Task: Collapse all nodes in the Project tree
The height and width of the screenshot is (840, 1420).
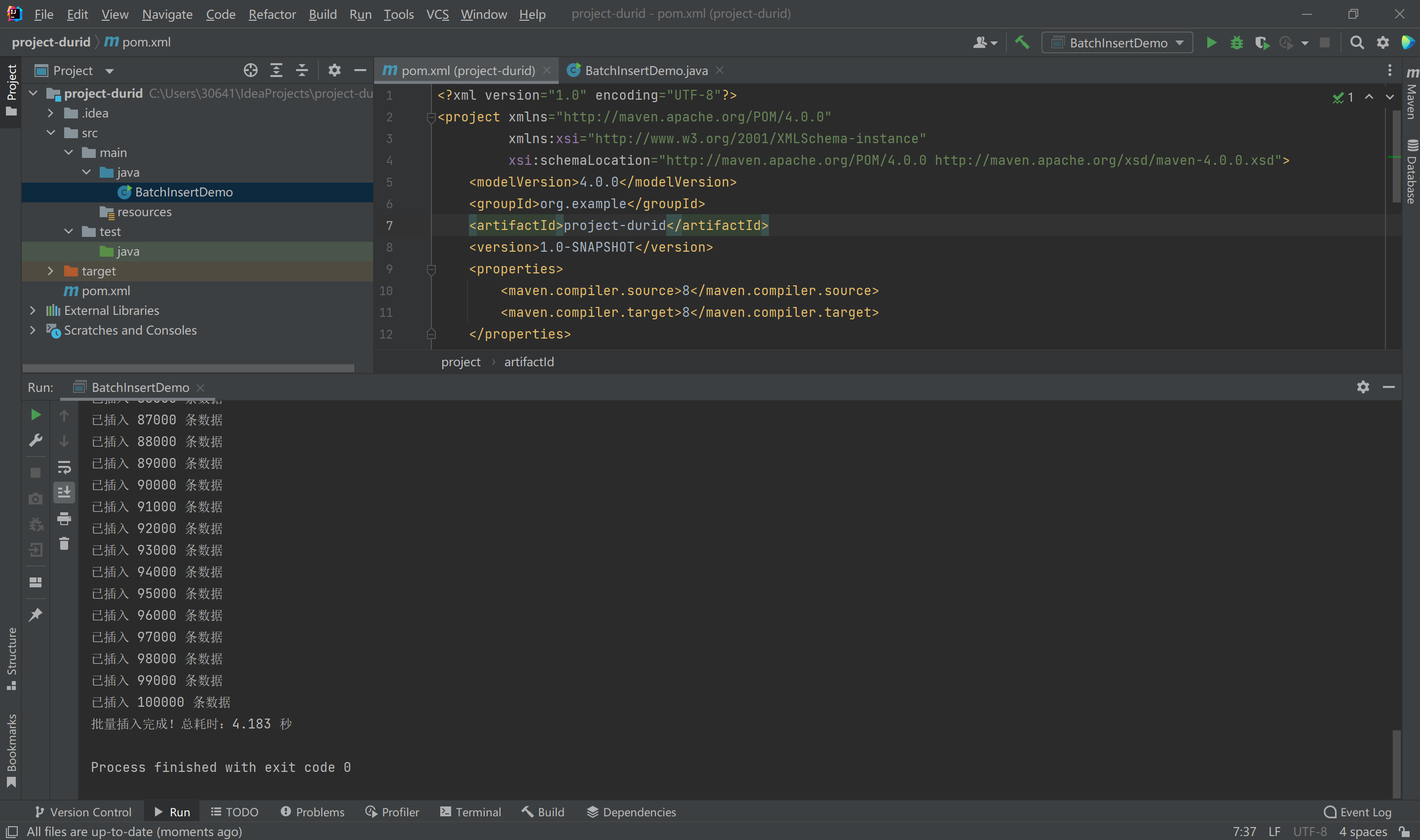Action: tap(302, 70)
